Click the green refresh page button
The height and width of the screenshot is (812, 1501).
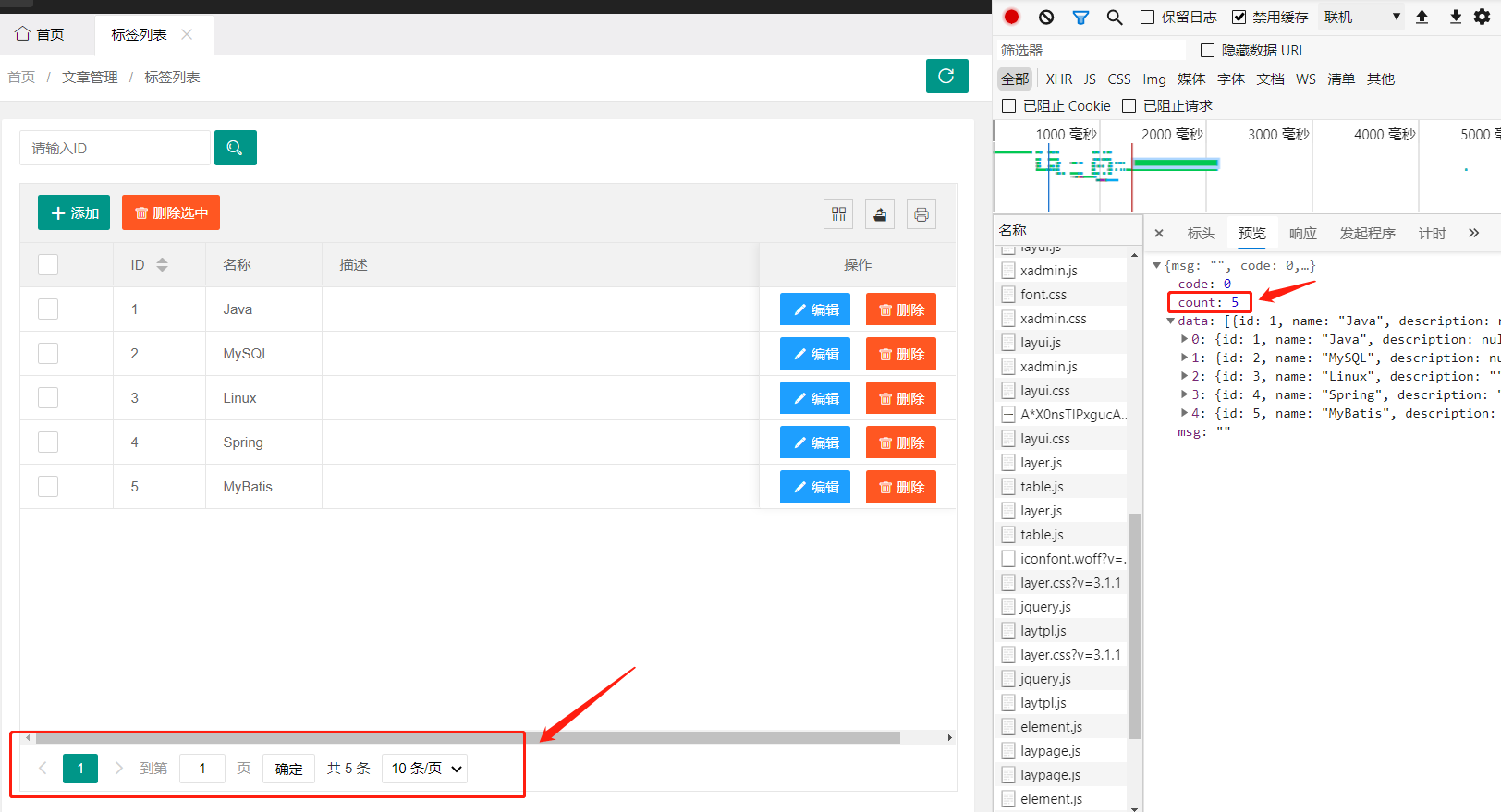tap(946, 76)
